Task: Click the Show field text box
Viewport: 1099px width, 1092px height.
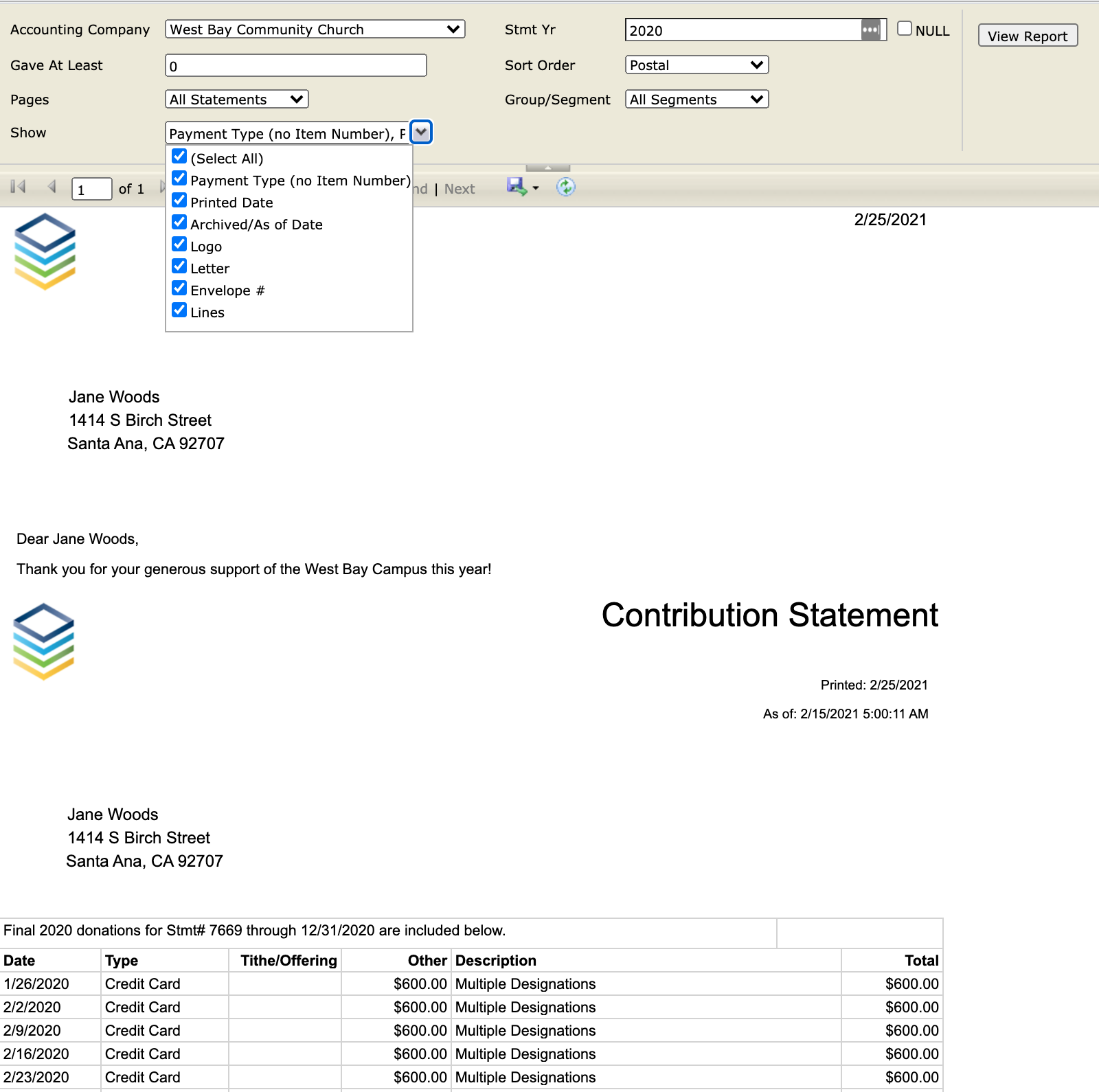Action: pos(287,133)
